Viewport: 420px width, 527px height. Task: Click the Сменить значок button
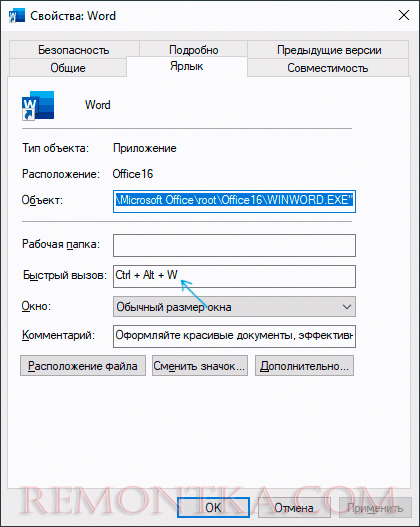tap(200, 365)
